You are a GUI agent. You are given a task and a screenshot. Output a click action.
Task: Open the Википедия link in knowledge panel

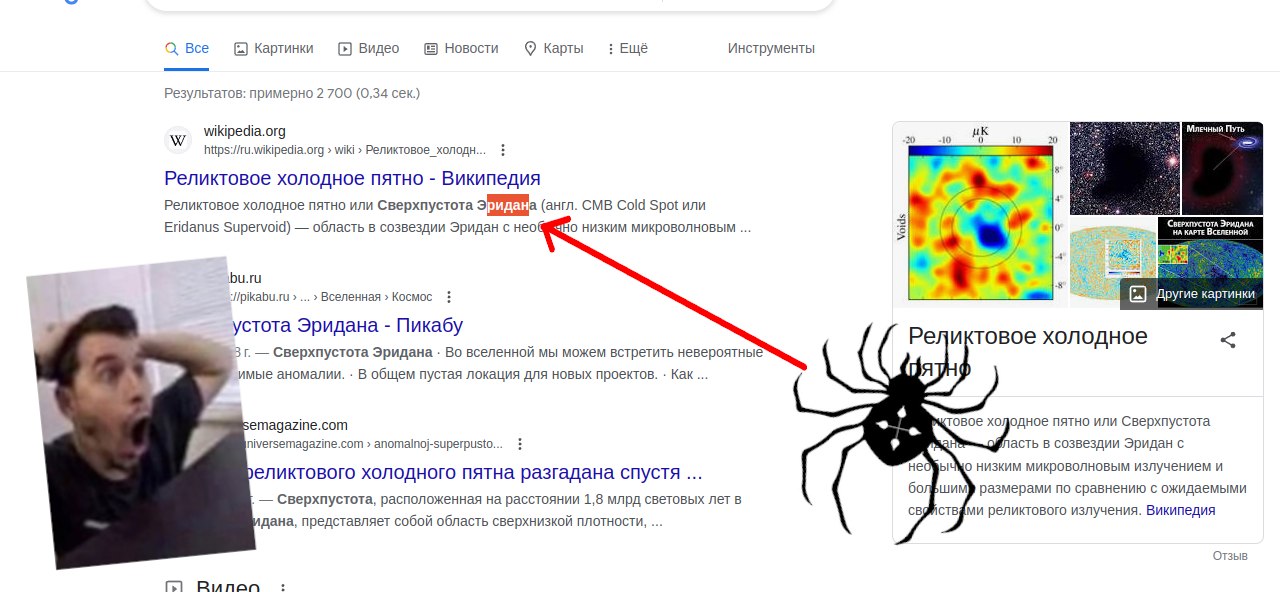(x=1180, y=510)
